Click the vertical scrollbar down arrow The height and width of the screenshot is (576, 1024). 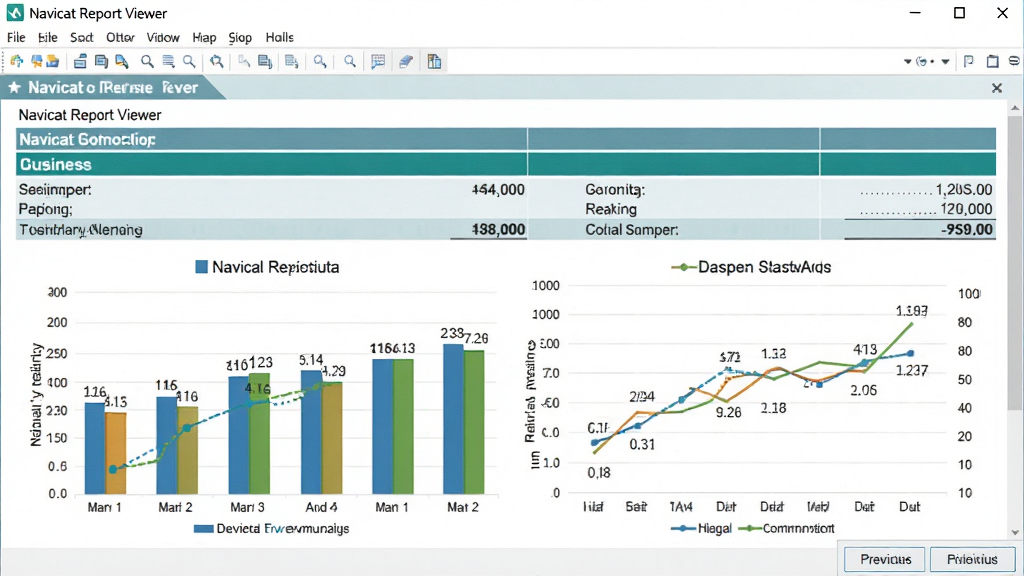click(1014, 532)
